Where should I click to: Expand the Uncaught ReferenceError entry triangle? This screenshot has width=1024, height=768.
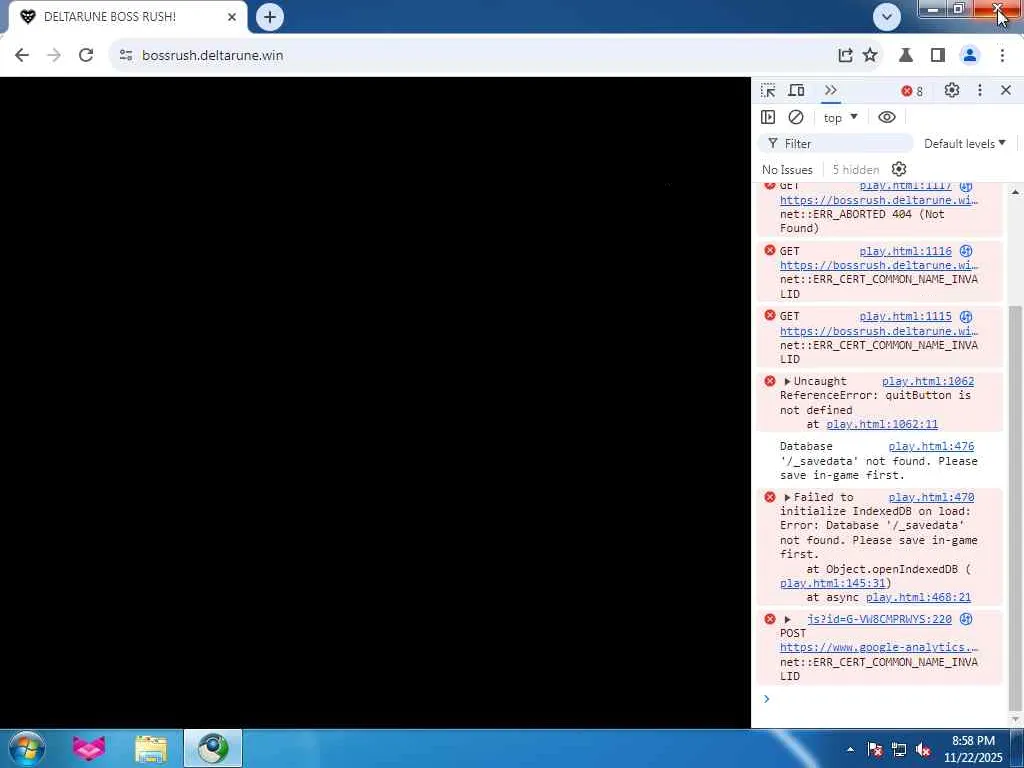click(x=787, y=381)
